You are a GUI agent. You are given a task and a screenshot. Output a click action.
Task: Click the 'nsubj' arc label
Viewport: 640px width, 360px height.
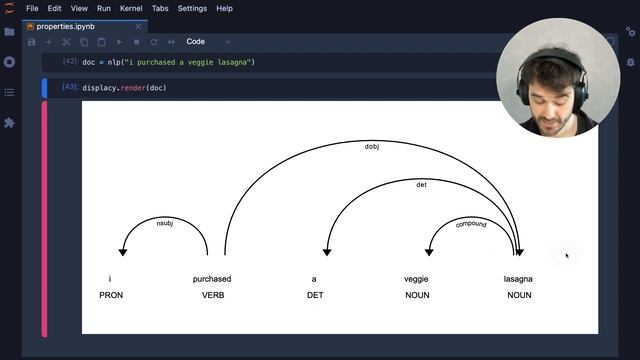[165, 223]
